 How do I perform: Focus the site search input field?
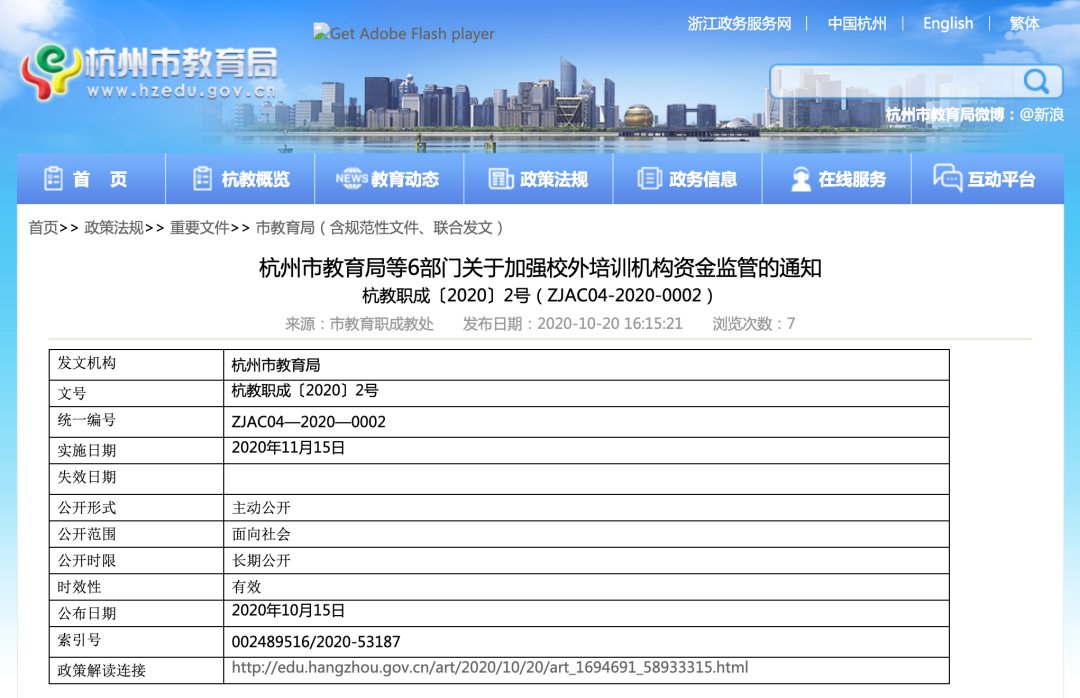pos(893,81)
